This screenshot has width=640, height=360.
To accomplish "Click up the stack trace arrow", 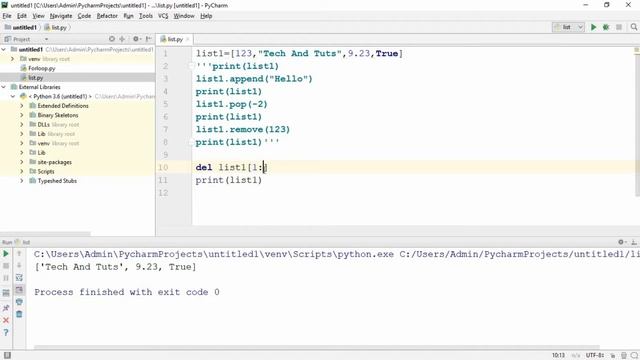I will [x=19, y=254].
